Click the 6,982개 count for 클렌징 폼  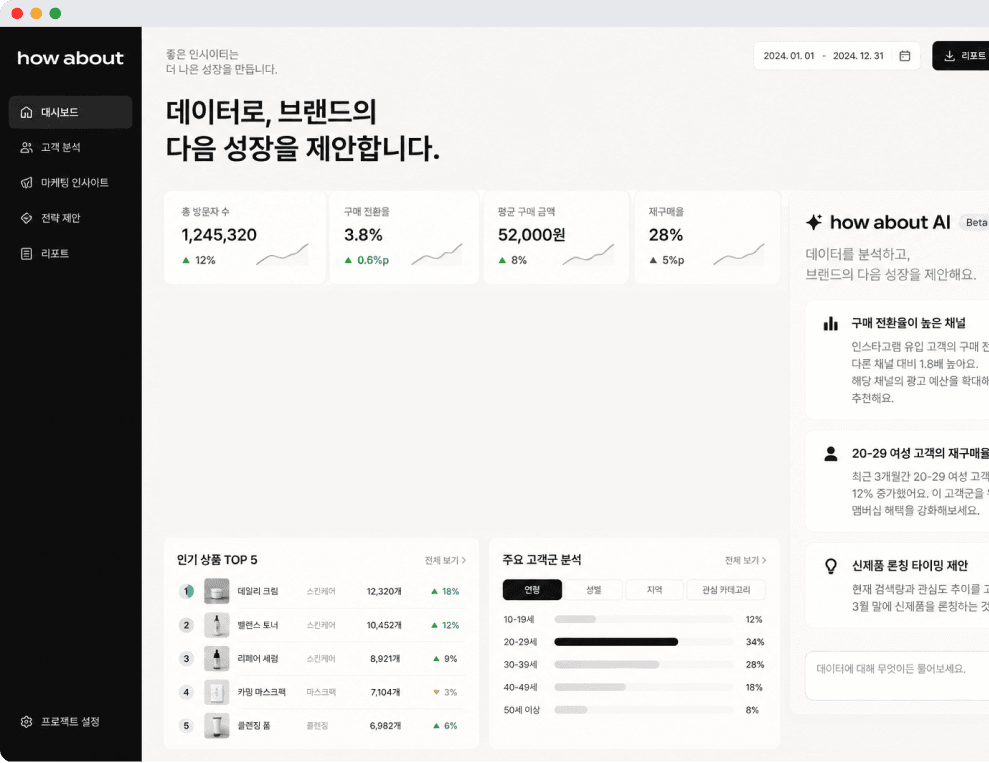coord(385,726)
